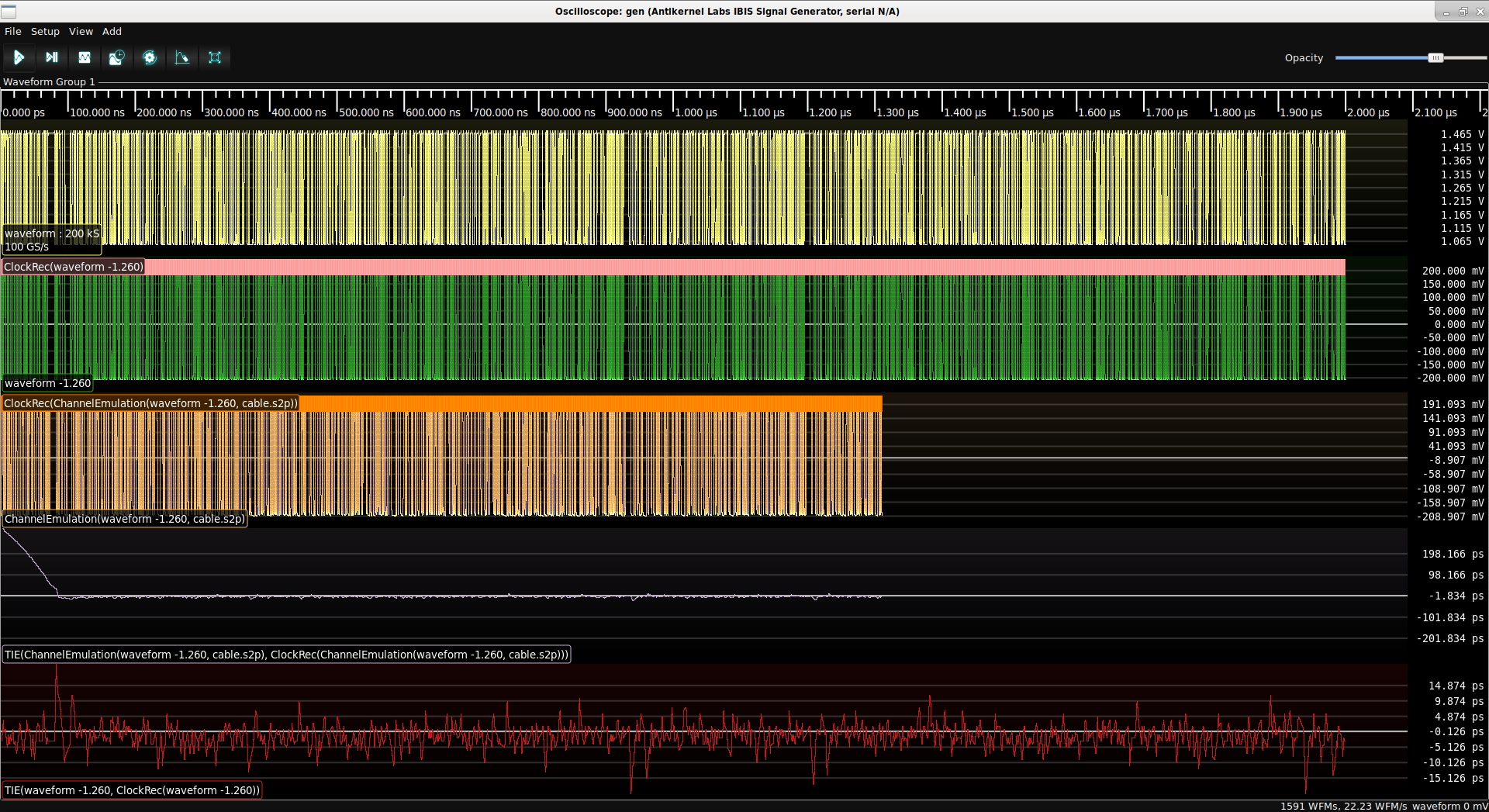This screenshot has width=1489, height=812.
Task: Click the waveform display toolbar icon
Action: tap(85, 57)
